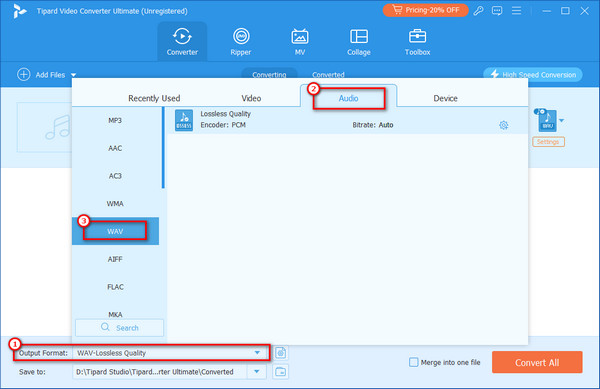Click the format Search field
Image resolution: width=600 pixels, height=389 pixels.
pos(119,328)
